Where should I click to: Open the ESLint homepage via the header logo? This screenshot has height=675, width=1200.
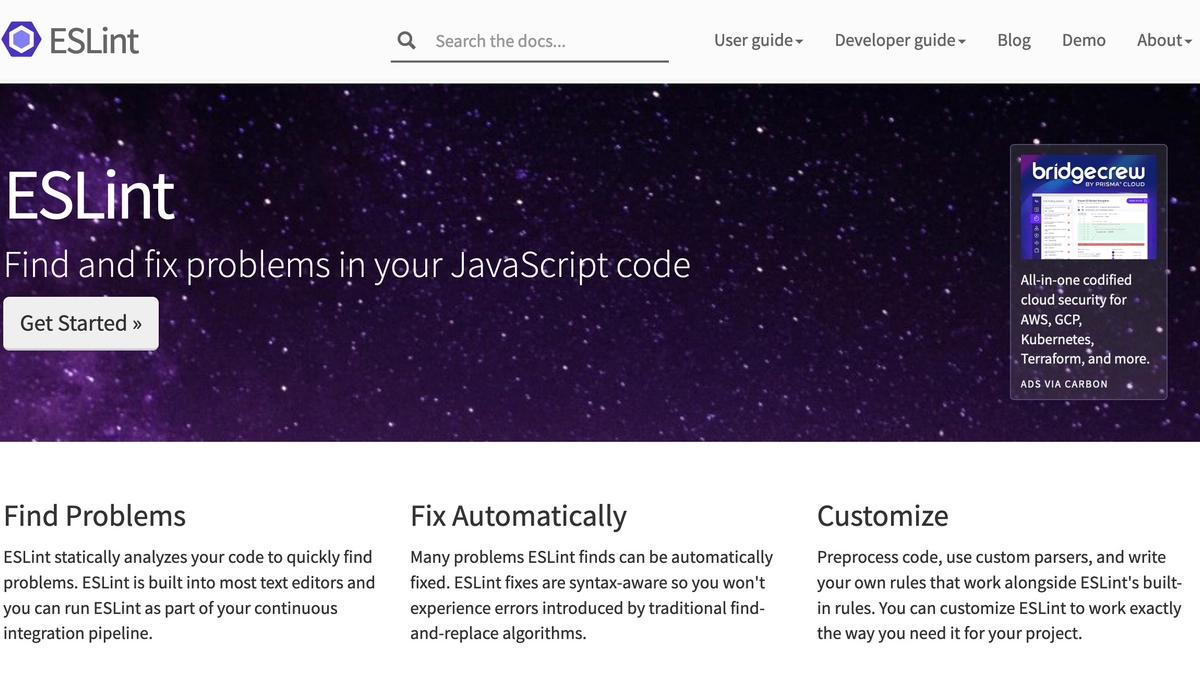pos(70,39)
